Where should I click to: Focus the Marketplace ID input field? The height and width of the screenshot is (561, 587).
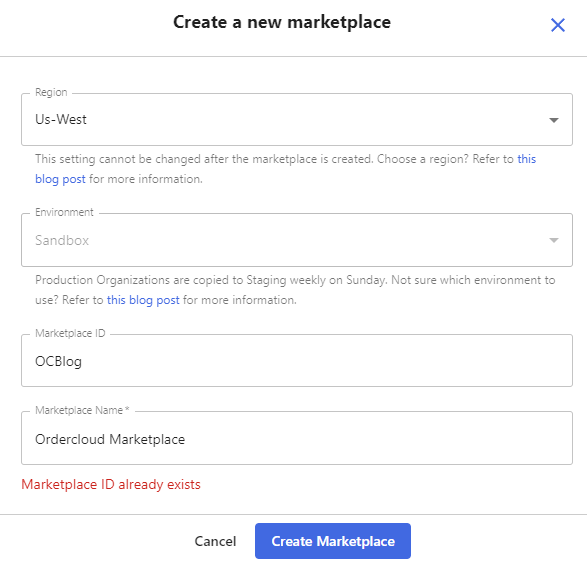[x=297, y=361]
